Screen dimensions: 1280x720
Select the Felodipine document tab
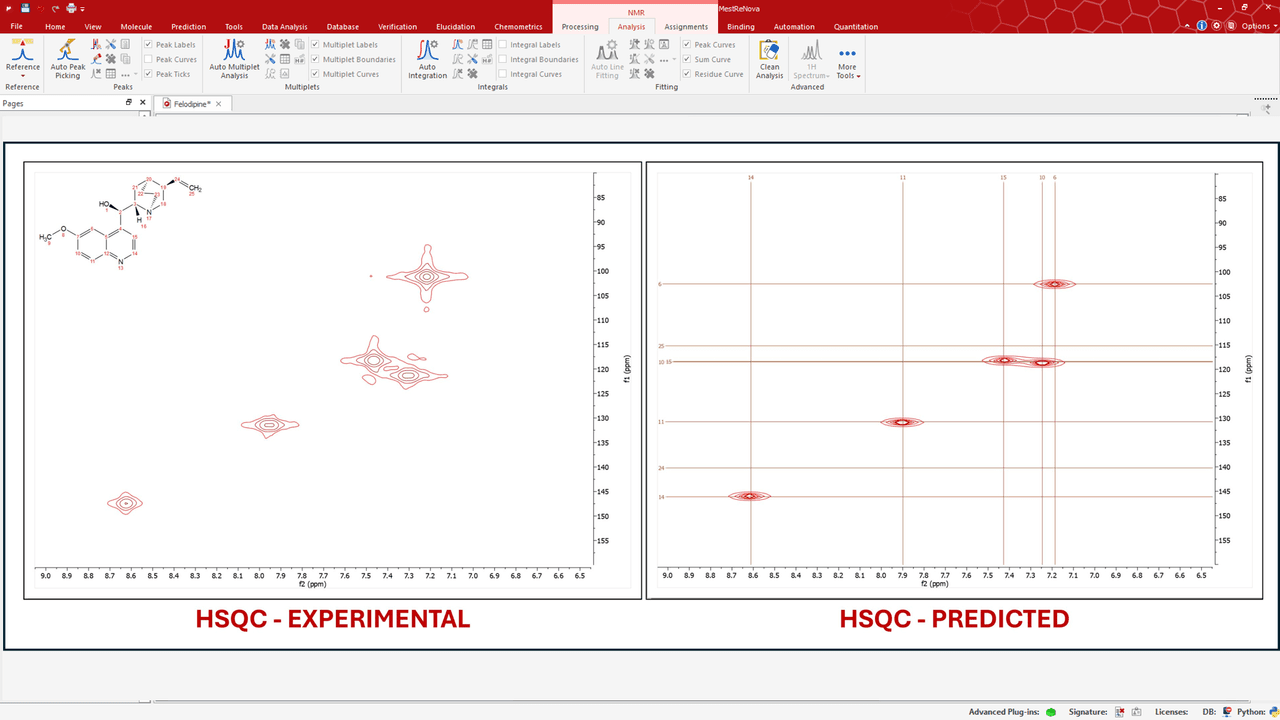[x=191, y=103]
